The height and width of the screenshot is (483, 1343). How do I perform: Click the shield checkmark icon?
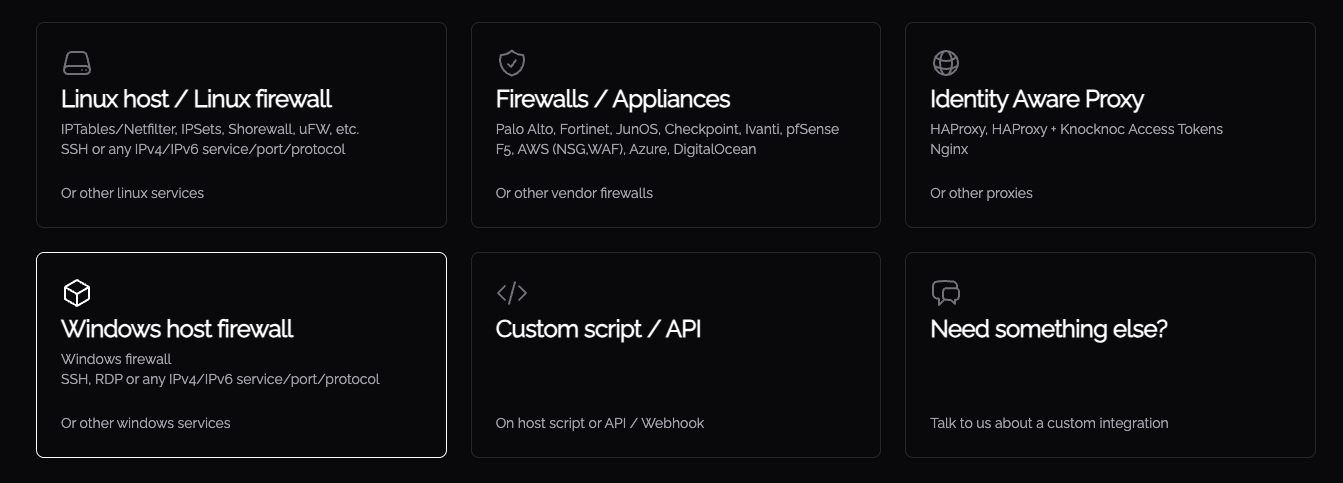[512, 63]
